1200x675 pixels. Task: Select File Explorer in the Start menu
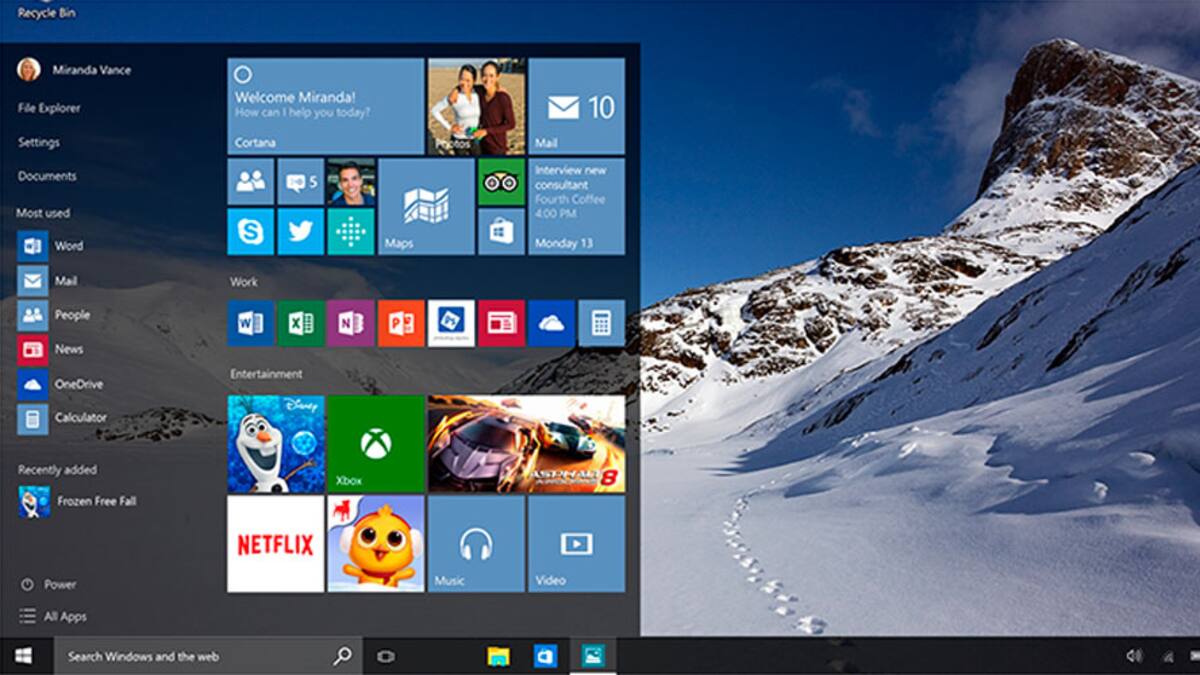[49, 108]
